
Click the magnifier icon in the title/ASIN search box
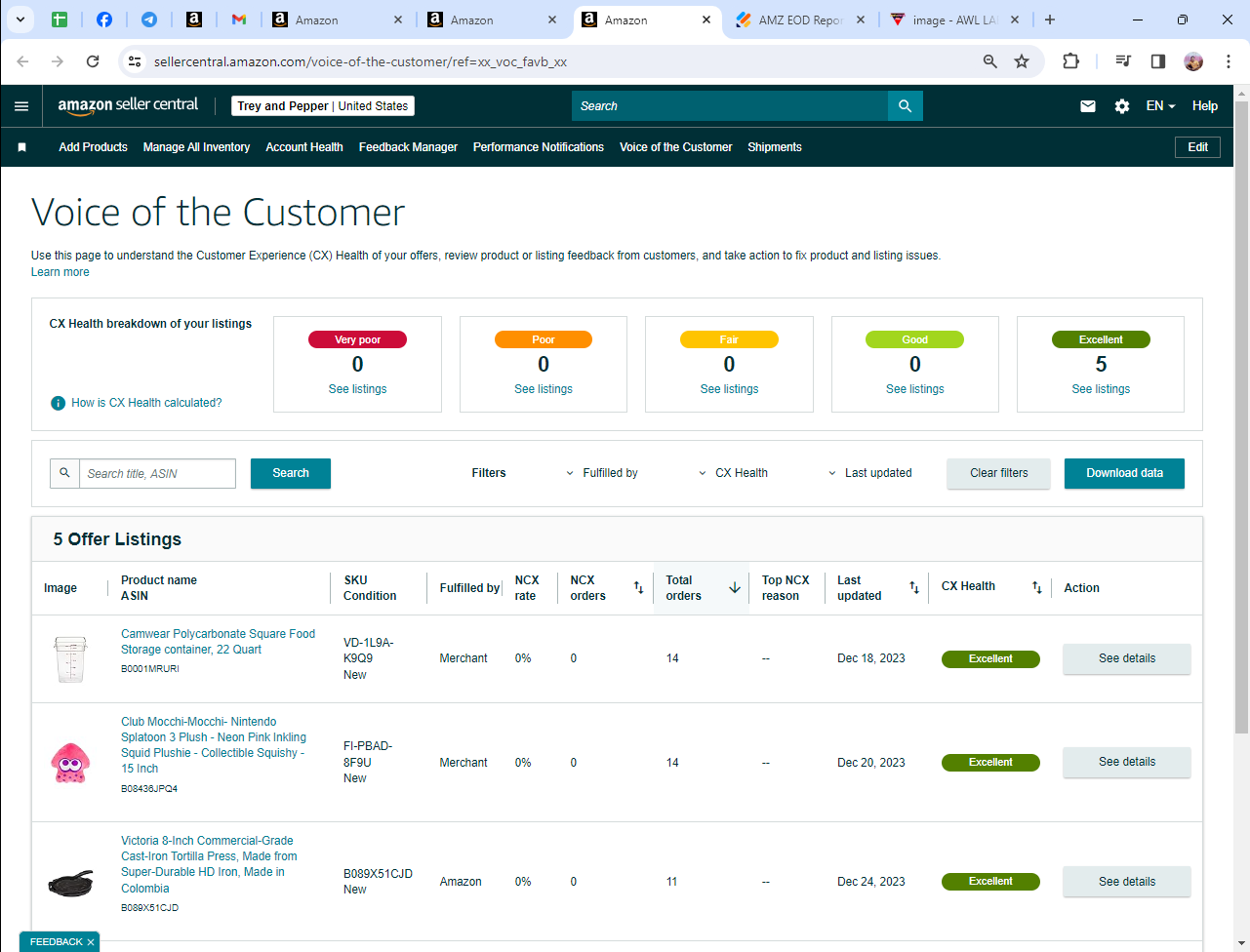[64, 473]
